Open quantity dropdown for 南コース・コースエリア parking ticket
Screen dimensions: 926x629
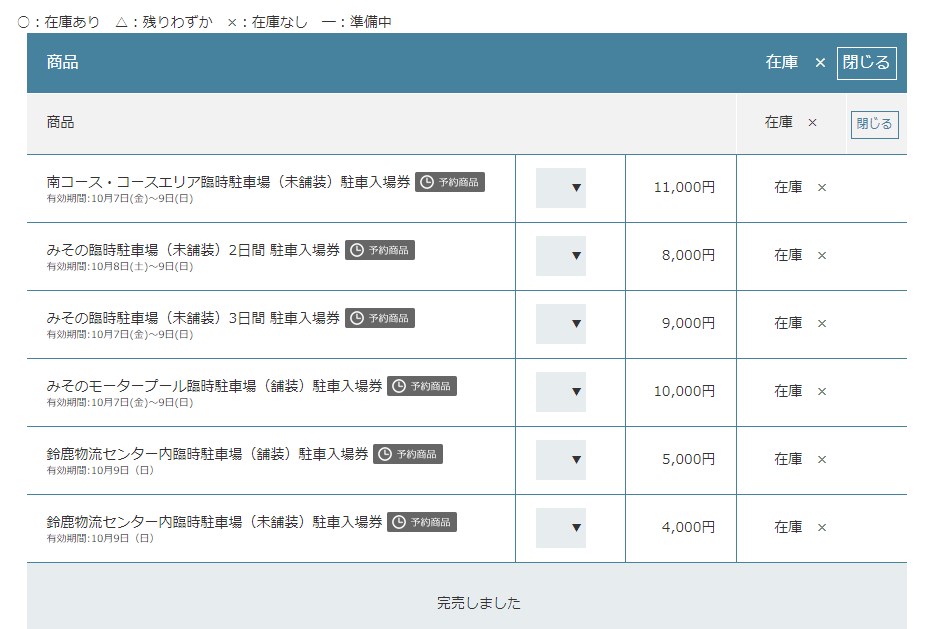561,188
